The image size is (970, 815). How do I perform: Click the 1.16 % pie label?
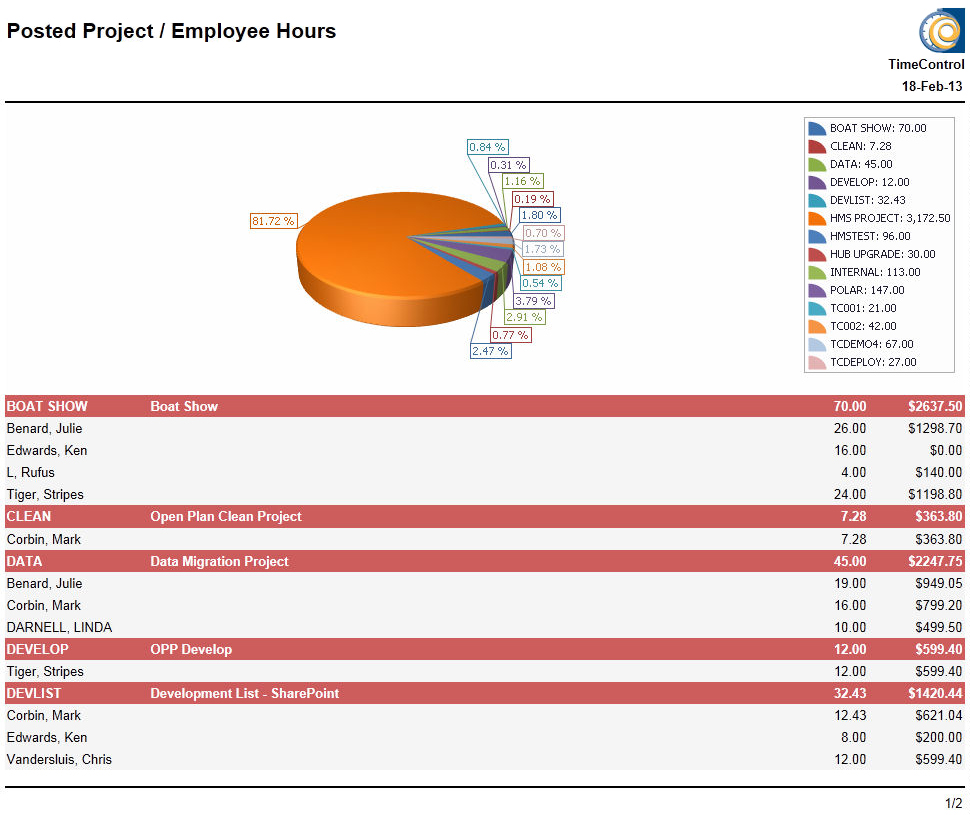pos(523,181)
